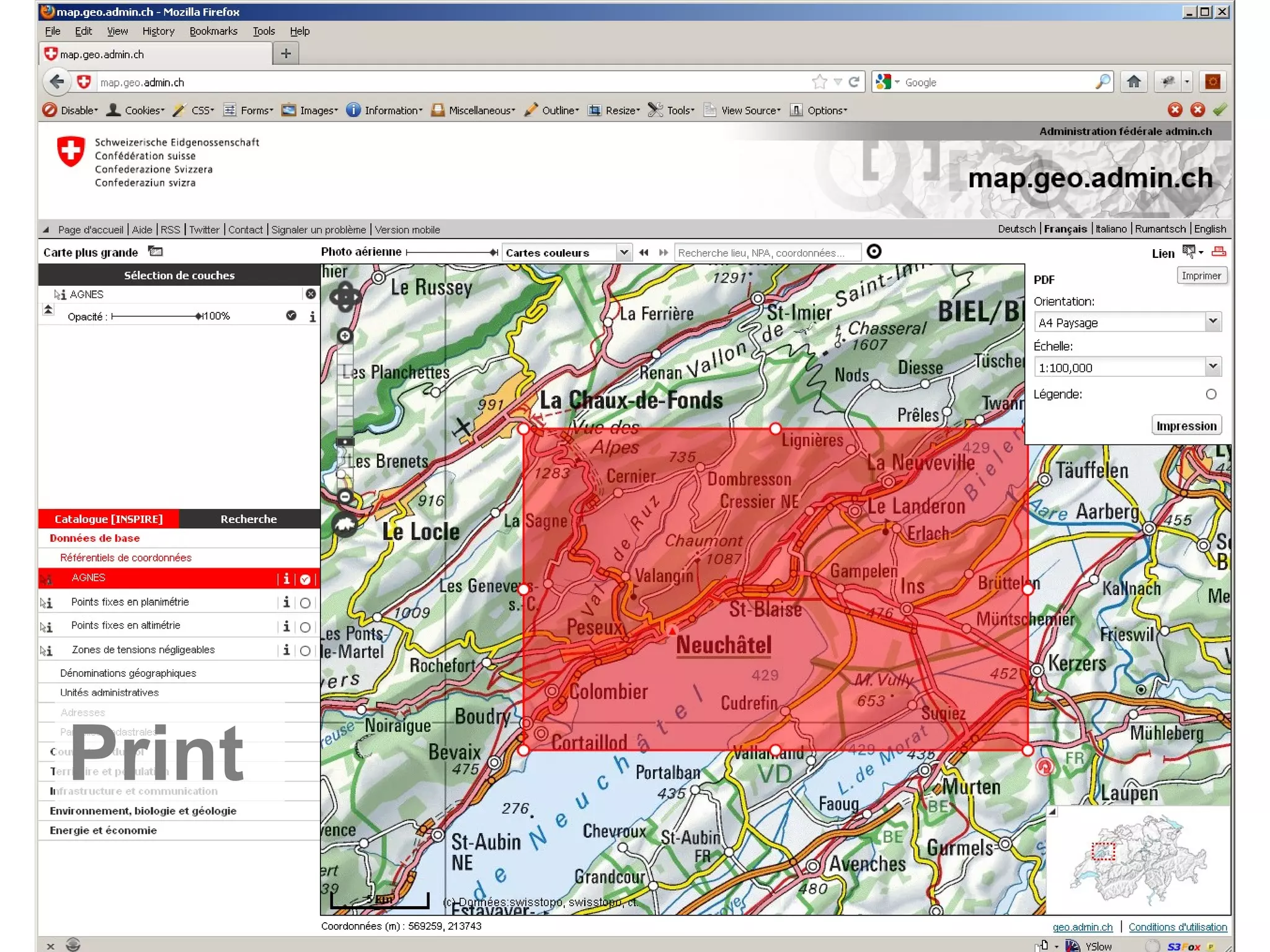Click the Impression button
1270x952 pixels.
pos(1186,426)
